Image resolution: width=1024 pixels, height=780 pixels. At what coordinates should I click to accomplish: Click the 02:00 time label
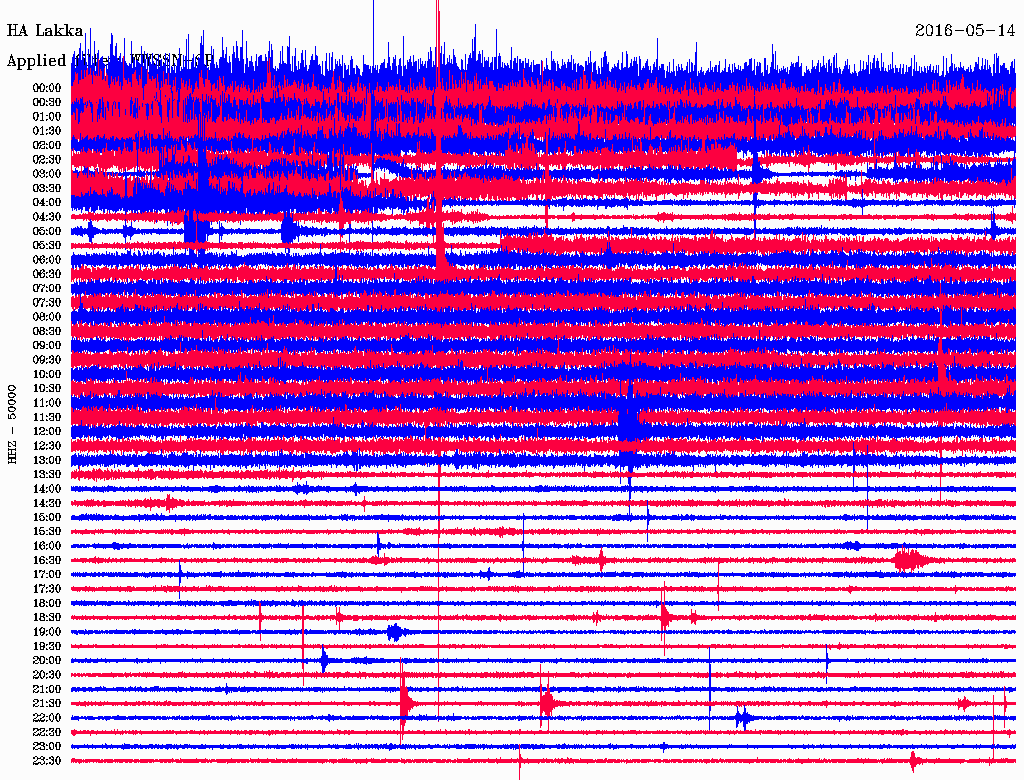pos(47,146)
